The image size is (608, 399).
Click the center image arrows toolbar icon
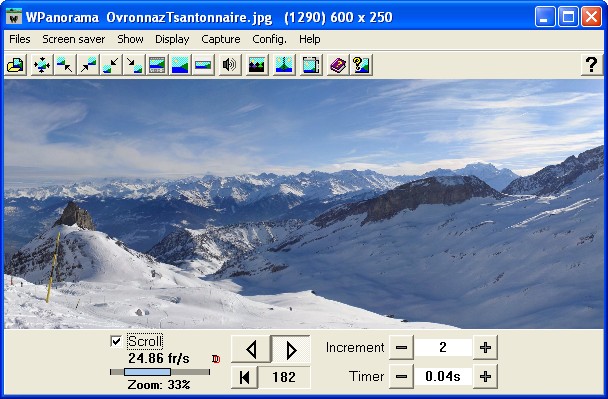coord(41,65)
